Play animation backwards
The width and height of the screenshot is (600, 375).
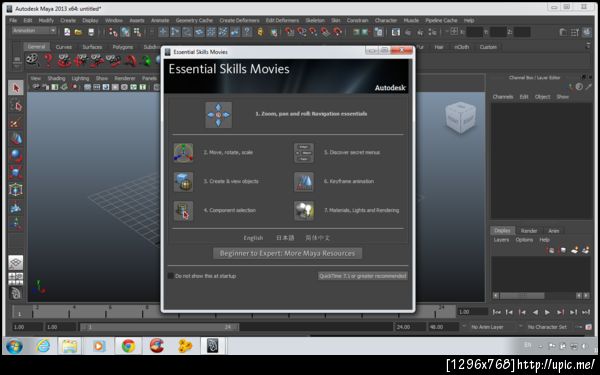[x=535, y=312]
